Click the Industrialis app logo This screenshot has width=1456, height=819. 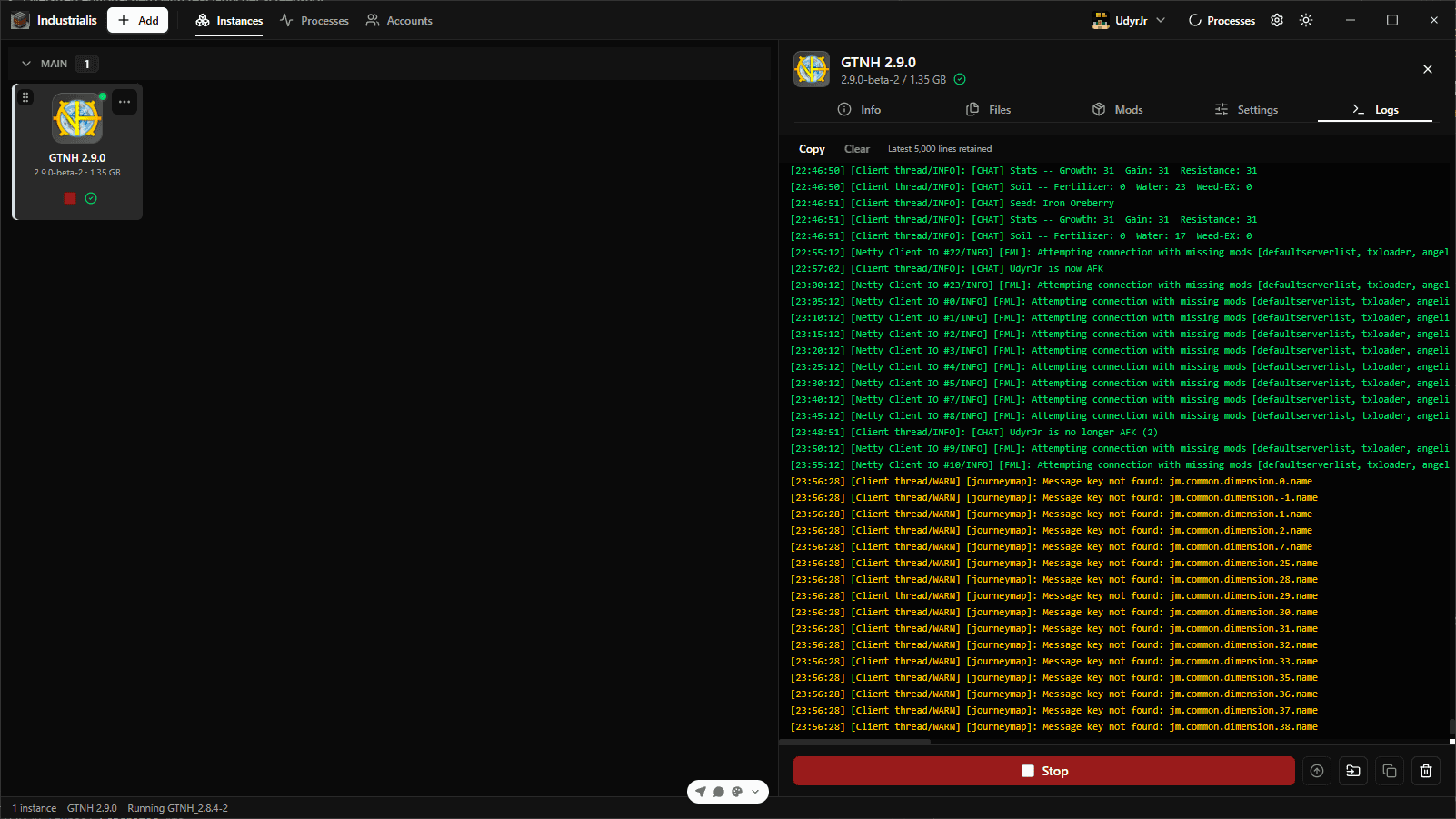tap(20, 20)
